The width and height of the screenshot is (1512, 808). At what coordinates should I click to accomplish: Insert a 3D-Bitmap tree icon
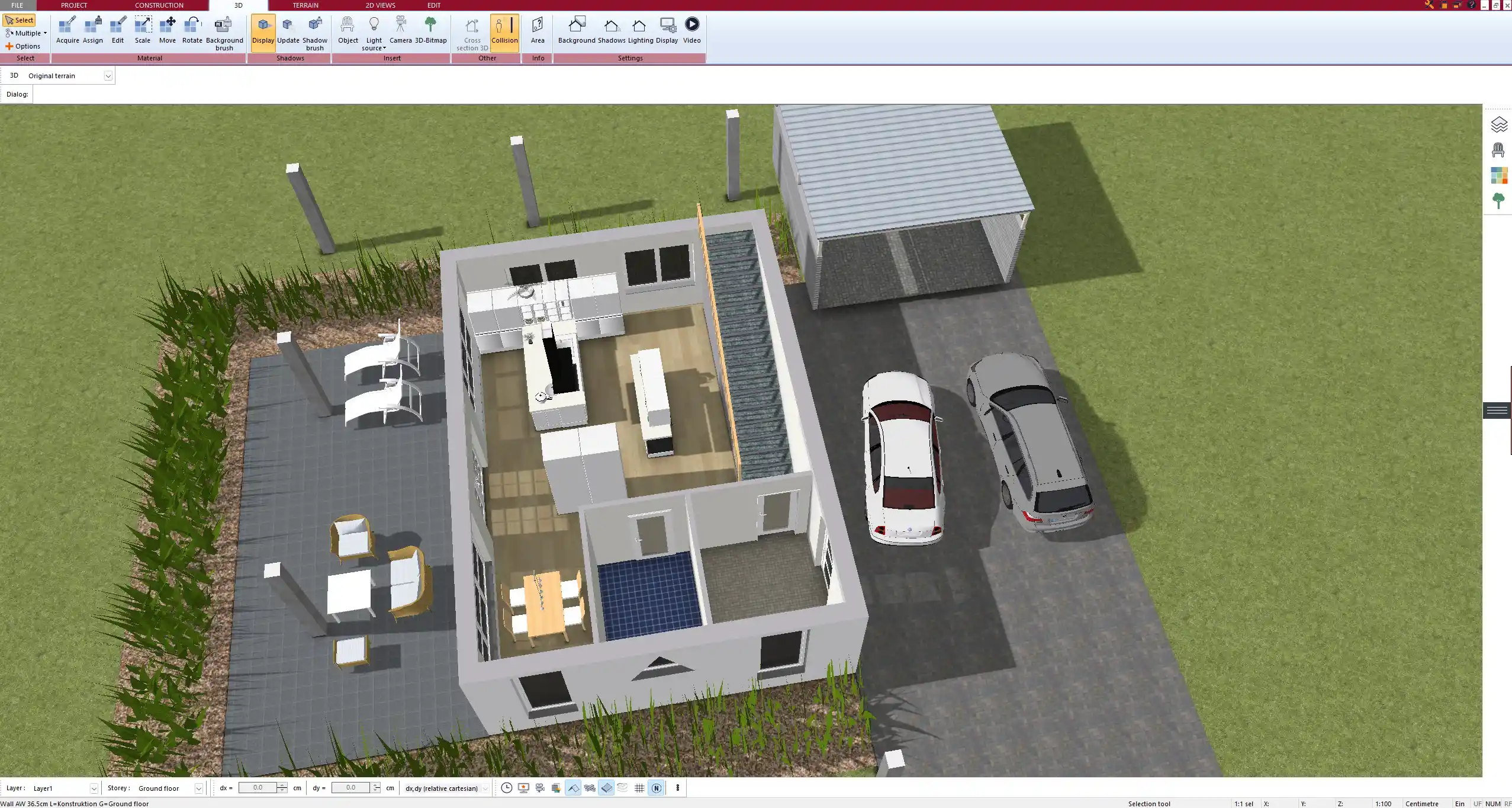tap(431, 31)
